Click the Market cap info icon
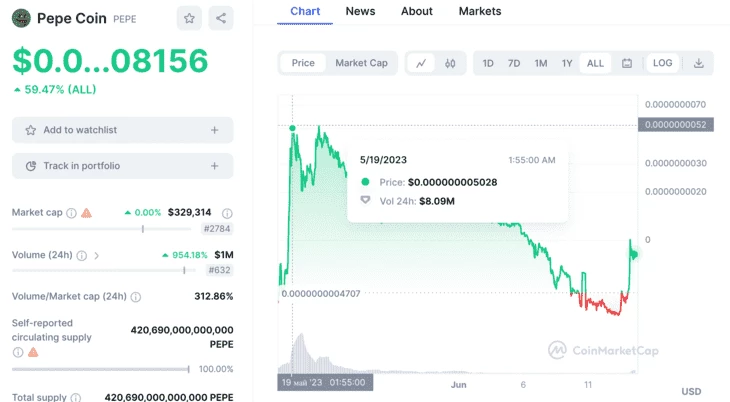 pos(71,213)
